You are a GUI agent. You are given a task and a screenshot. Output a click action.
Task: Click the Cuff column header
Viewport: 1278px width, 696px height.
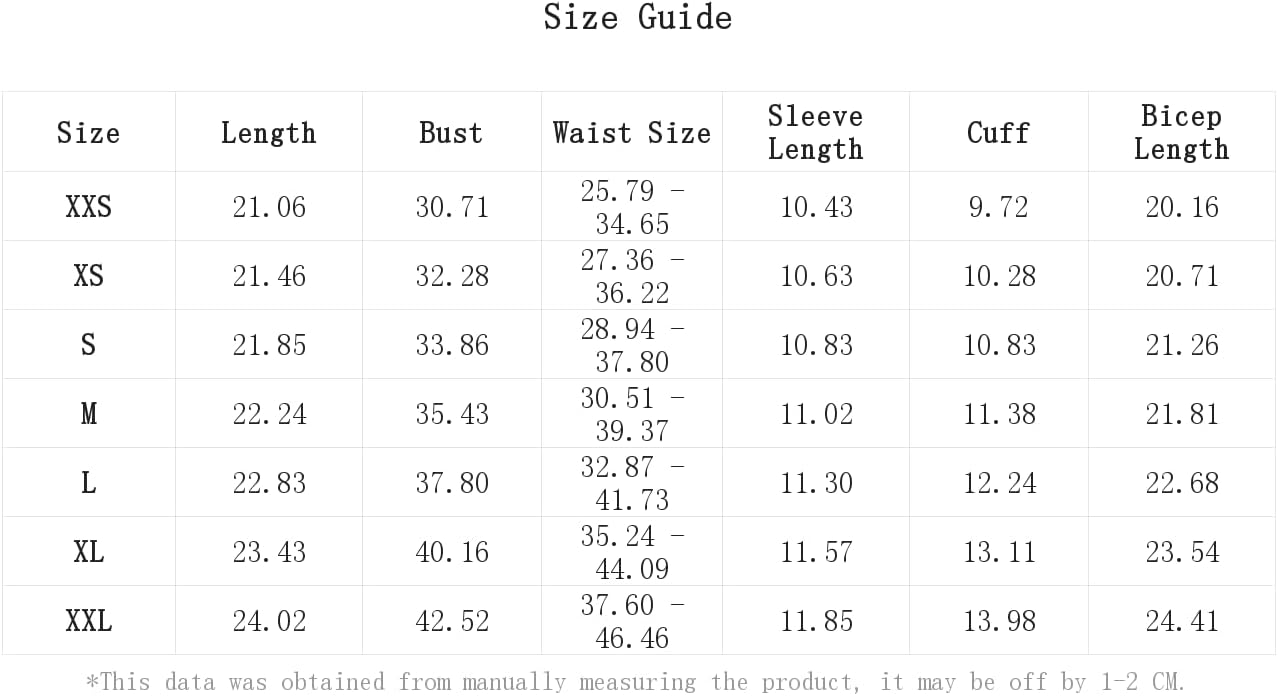[x=998, y=133]
